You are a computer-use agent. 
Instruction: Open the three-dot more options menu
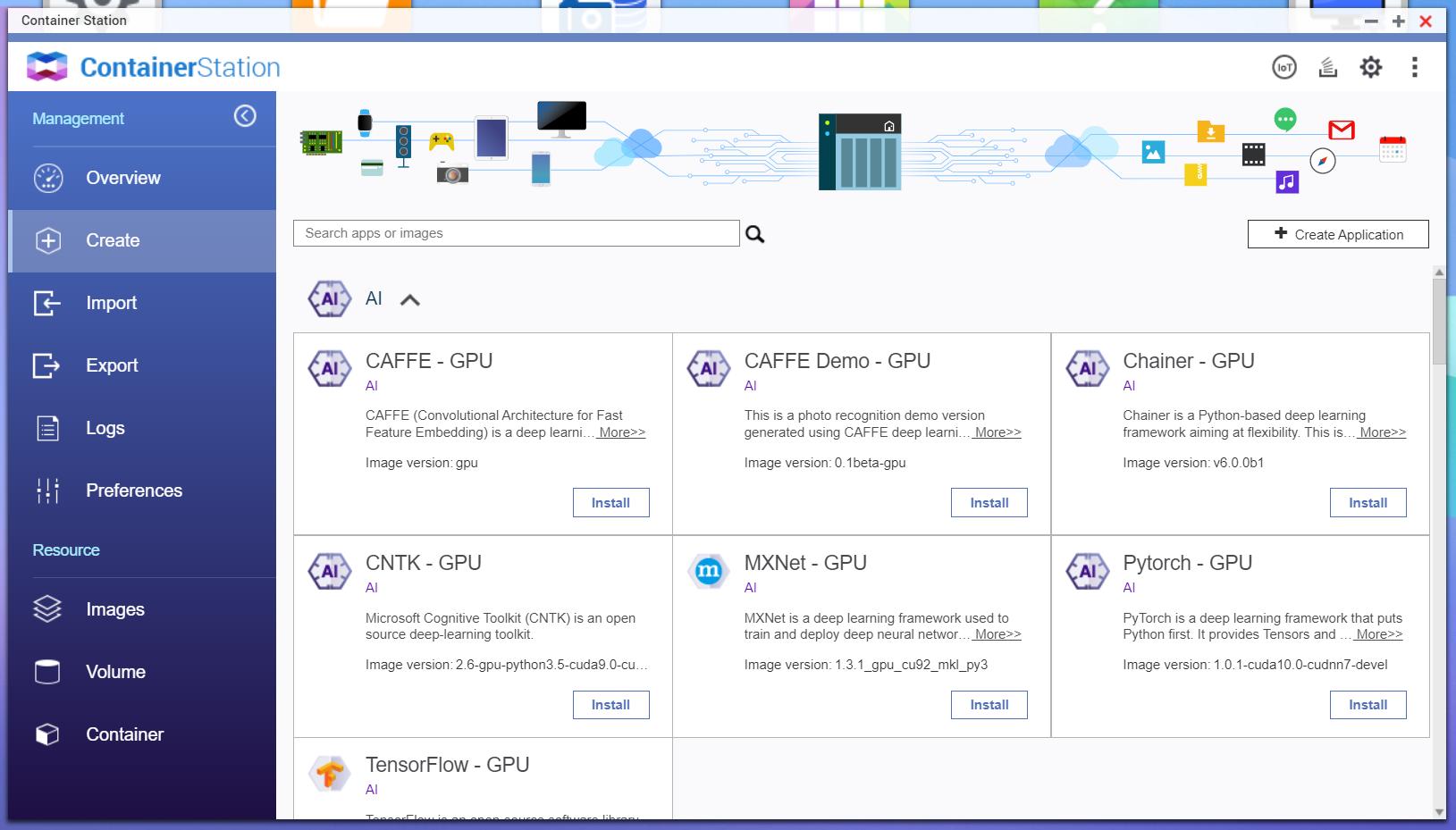point(1414,67)
